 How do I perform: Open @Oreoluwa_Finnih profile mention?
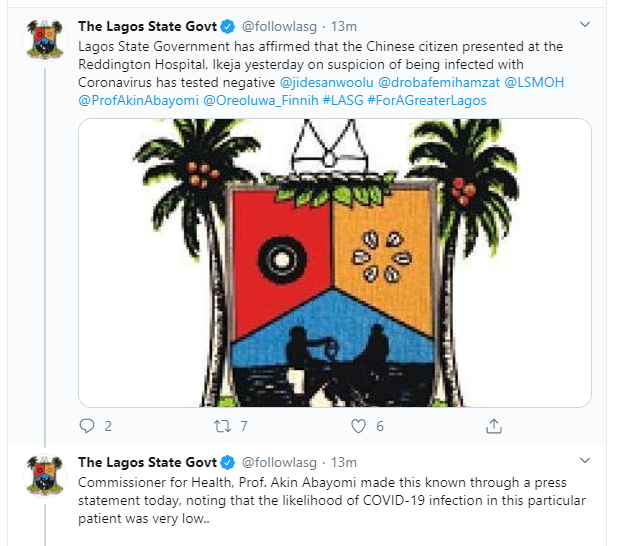pyautogui.click(x=256, y=101)
